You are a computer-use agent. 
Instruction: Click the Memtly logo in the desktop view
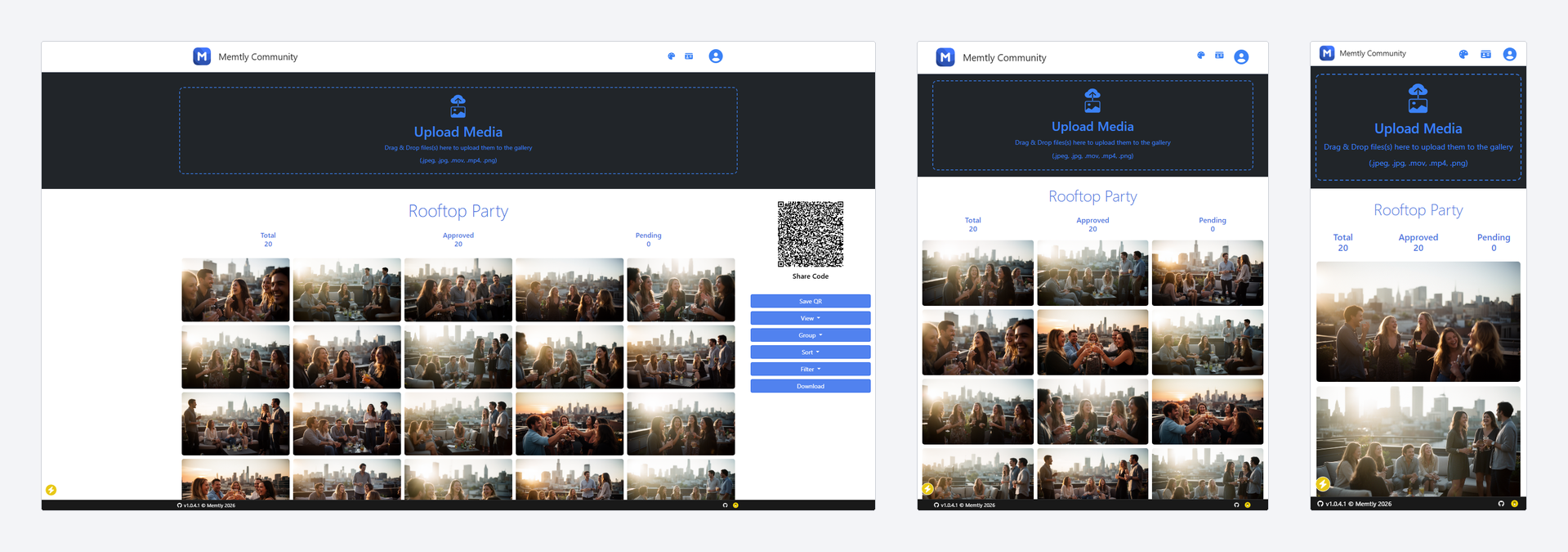[202, 56]
